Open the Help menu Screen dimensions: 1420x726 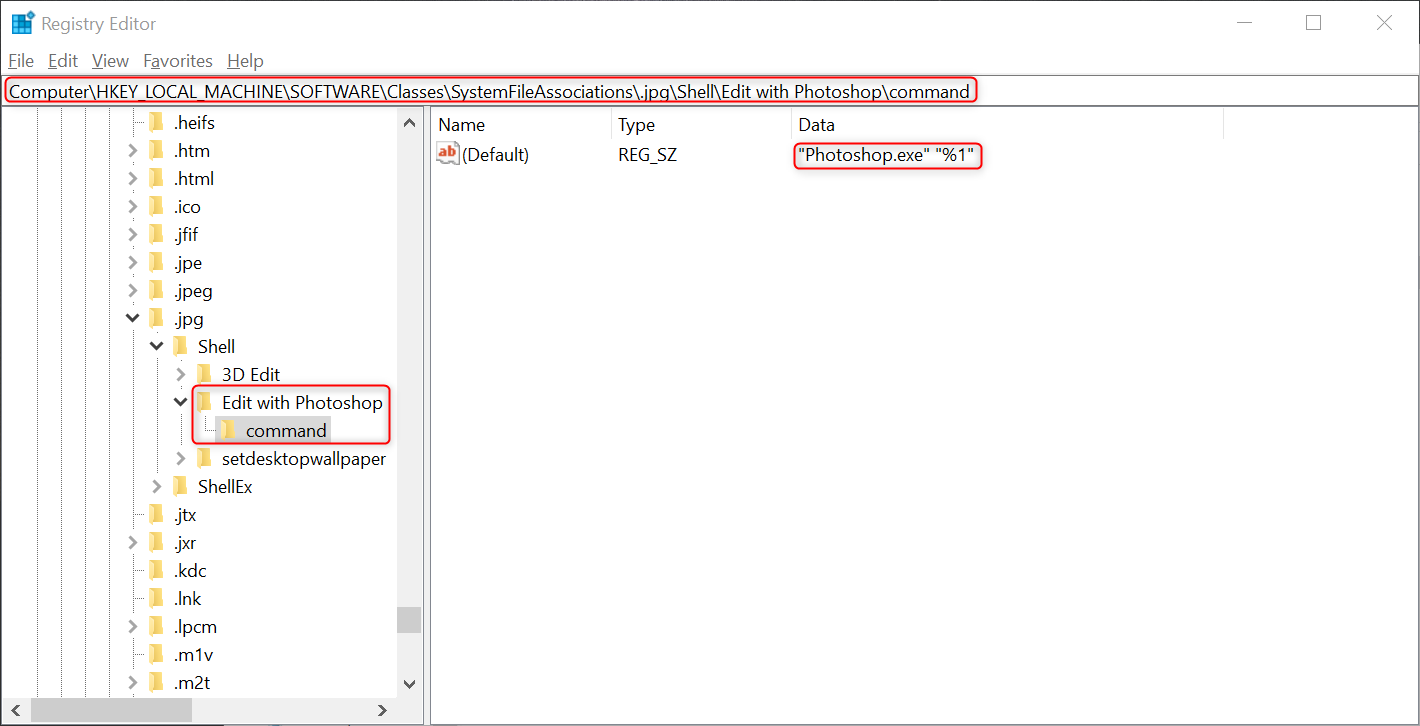[x=245, y=61]
